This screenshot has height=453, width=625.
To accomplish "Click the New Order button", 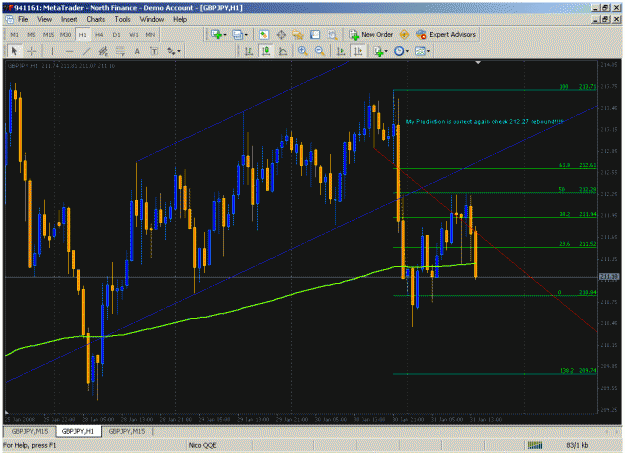I will click(x=371, y=35).
